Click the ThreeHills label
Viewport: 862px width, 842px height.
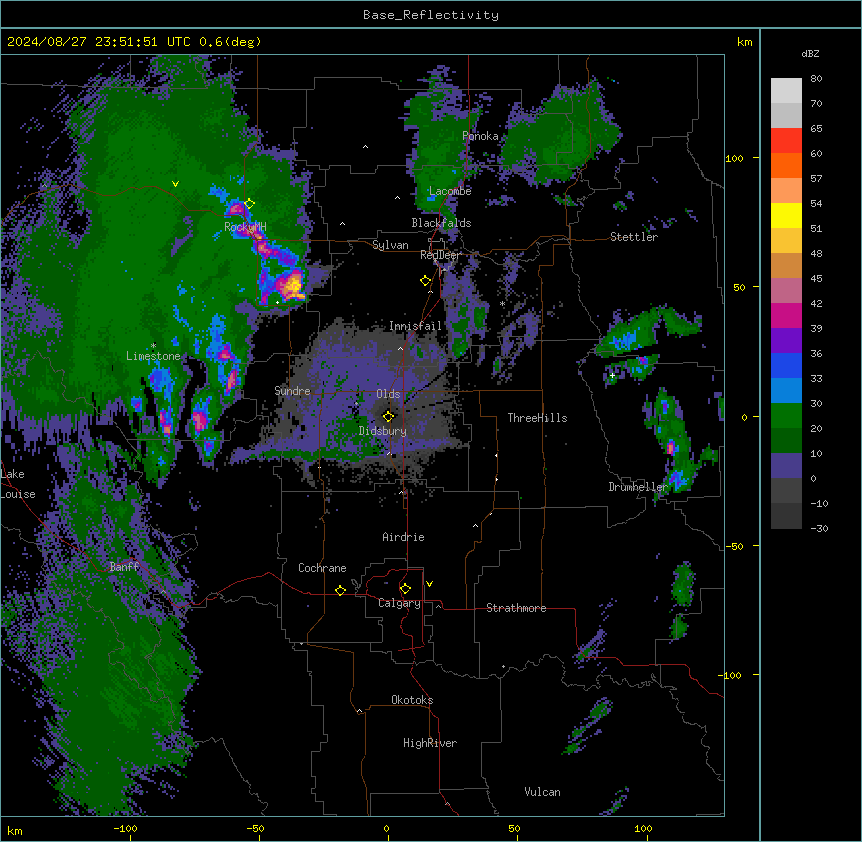[537, 418]
